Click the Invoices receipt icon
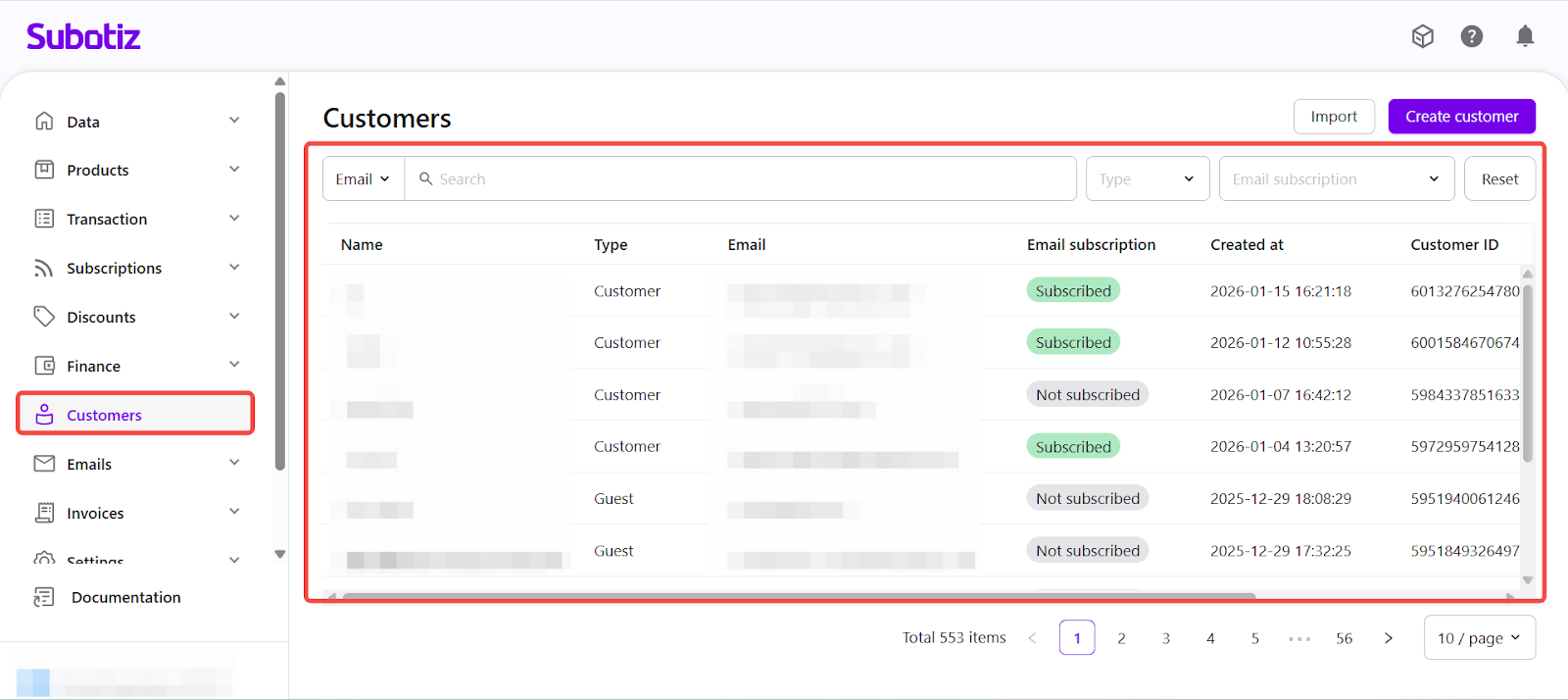 pos(44,512)
